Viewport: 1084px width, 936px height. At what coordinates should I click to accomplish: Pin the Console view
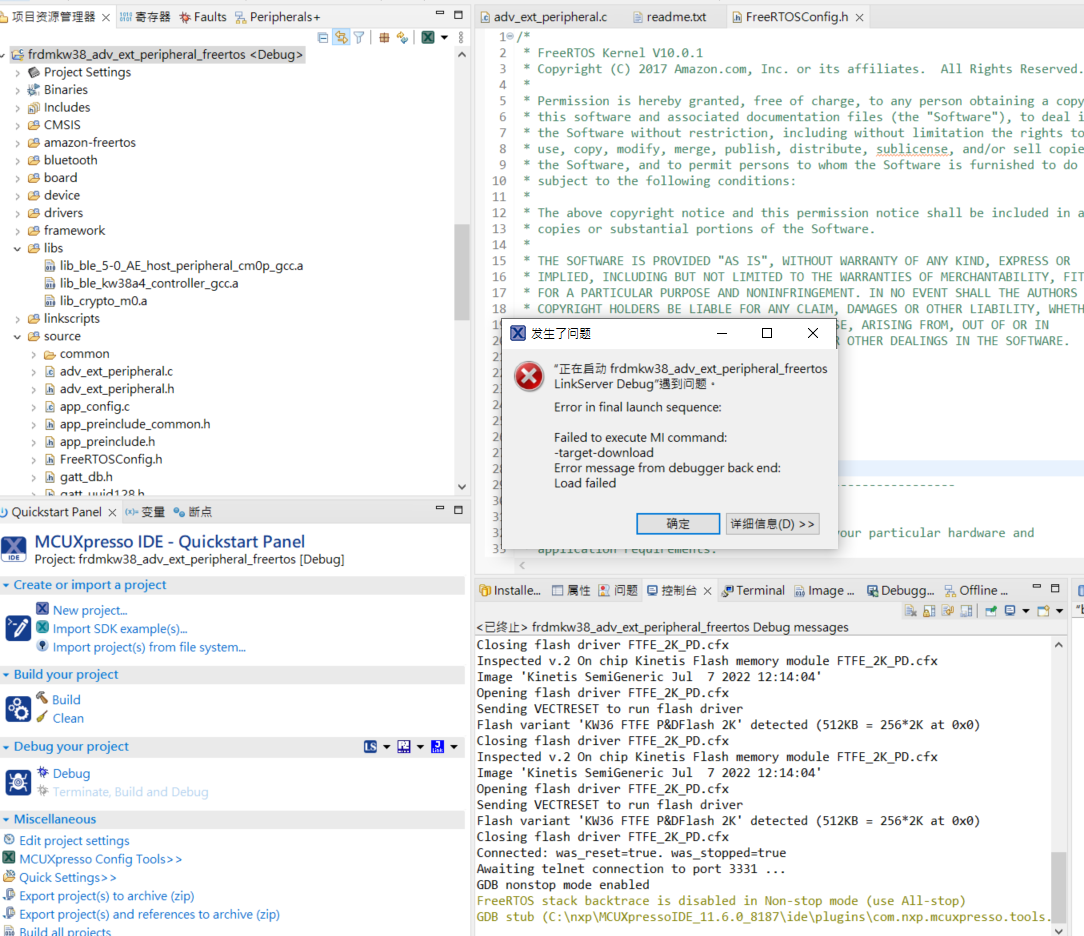pyautogui.click(x=993, y=610)
